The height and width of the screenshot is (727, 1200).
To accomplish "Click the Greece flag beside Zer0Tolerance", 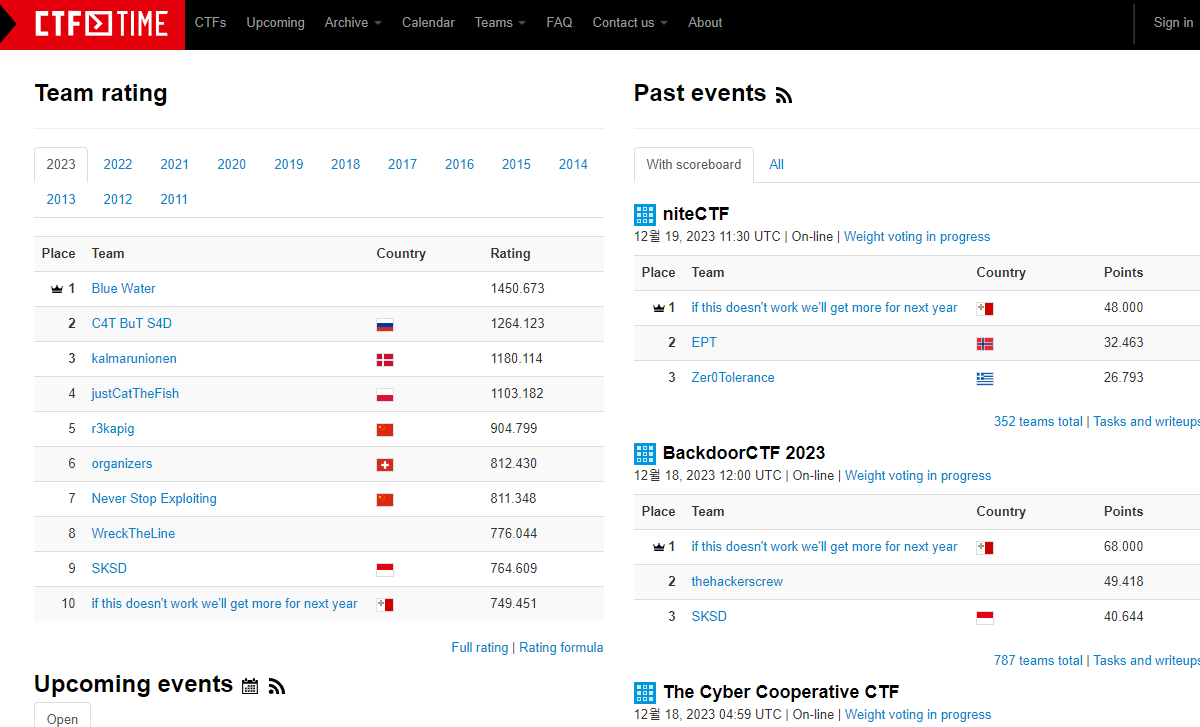I will point(985,379).
